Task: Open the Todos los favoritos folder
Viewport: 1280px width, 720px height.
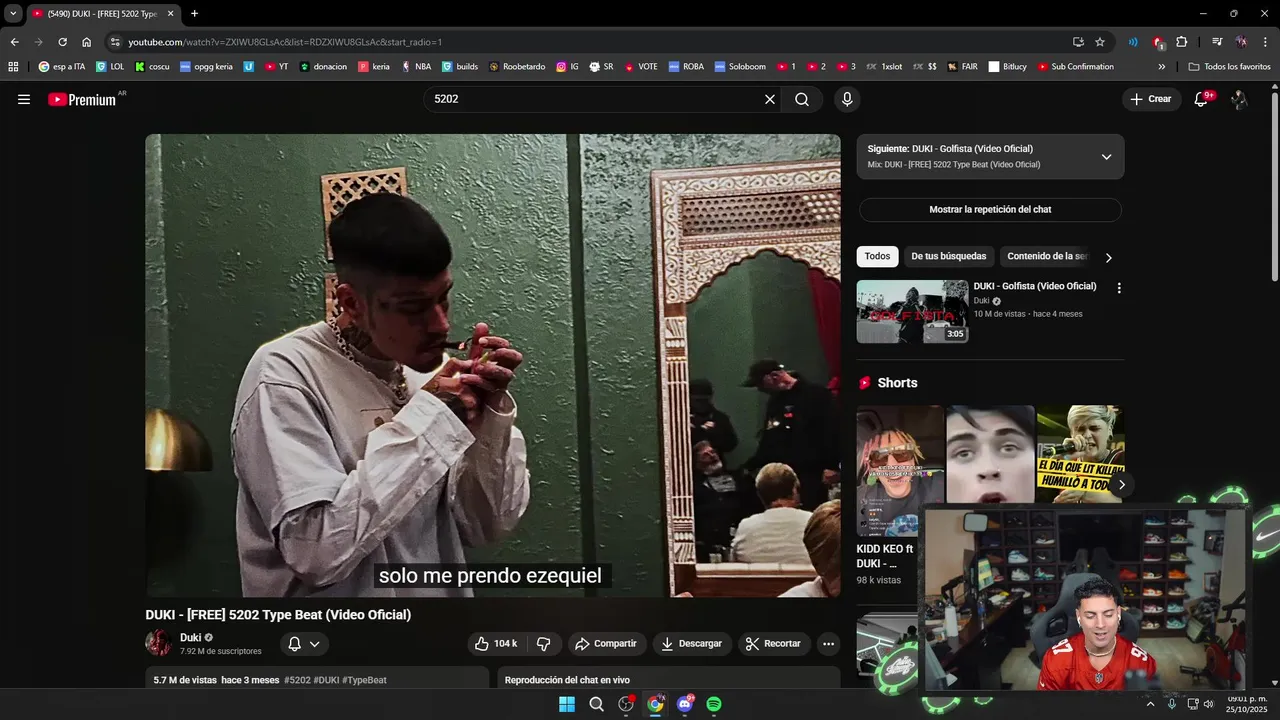Action: (1229, 67)
